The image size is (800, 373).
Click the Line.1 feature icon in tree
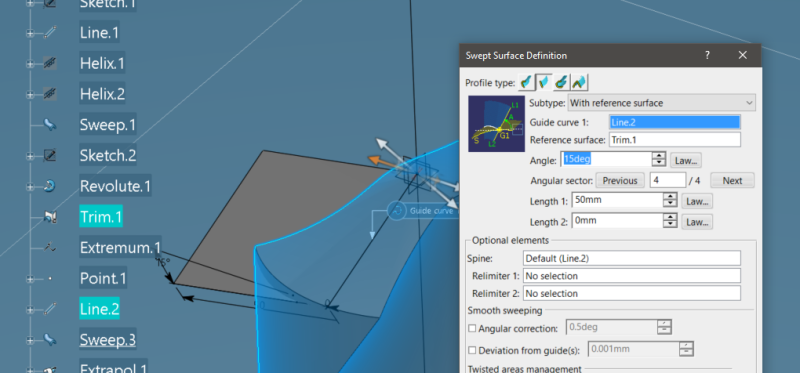(x=49, y=33)
